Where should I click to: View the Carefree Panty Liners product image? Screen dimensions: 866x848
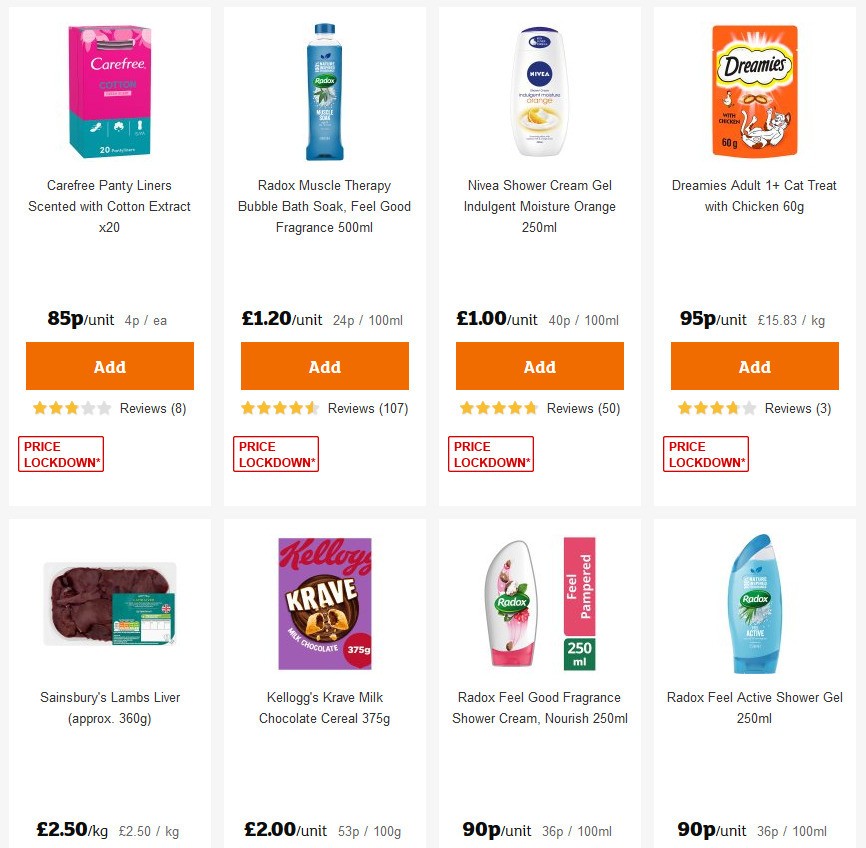[x=109, y=90]
